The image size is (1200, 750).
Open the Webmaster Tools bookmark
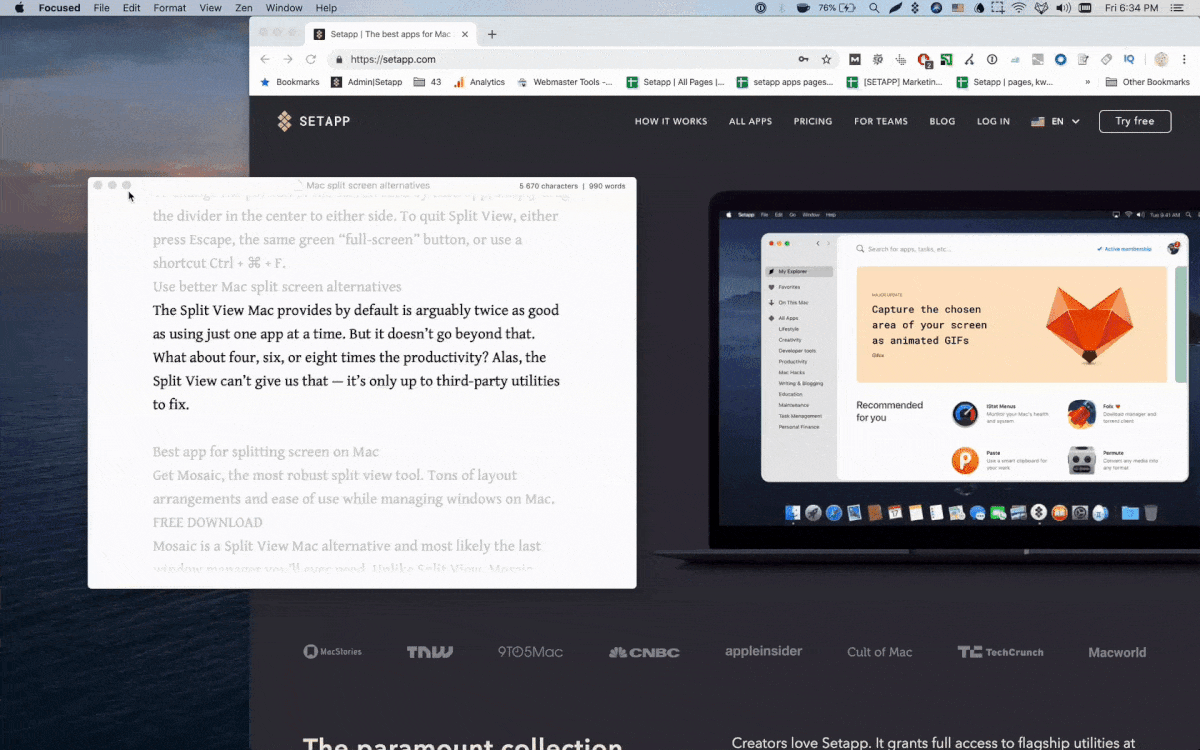(565, 82)
